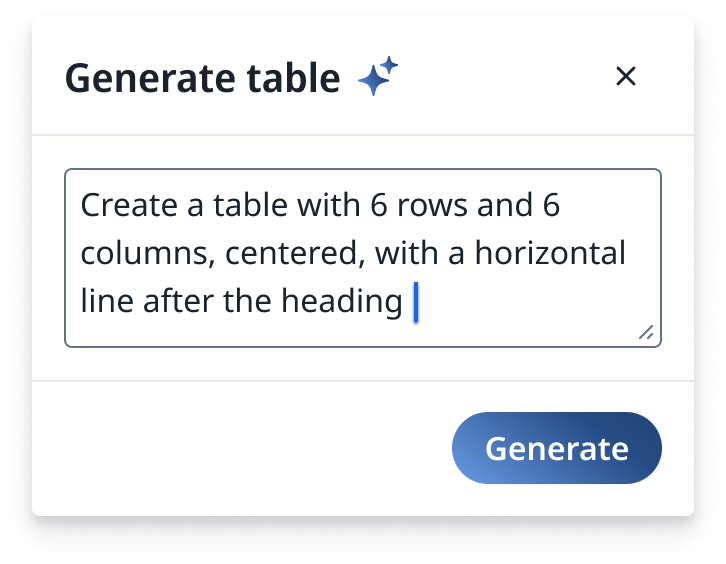Click the blue text caret after "heading"
Image resolution: width=726 pixels, height=564 pixels.
[x=415, y=302]
